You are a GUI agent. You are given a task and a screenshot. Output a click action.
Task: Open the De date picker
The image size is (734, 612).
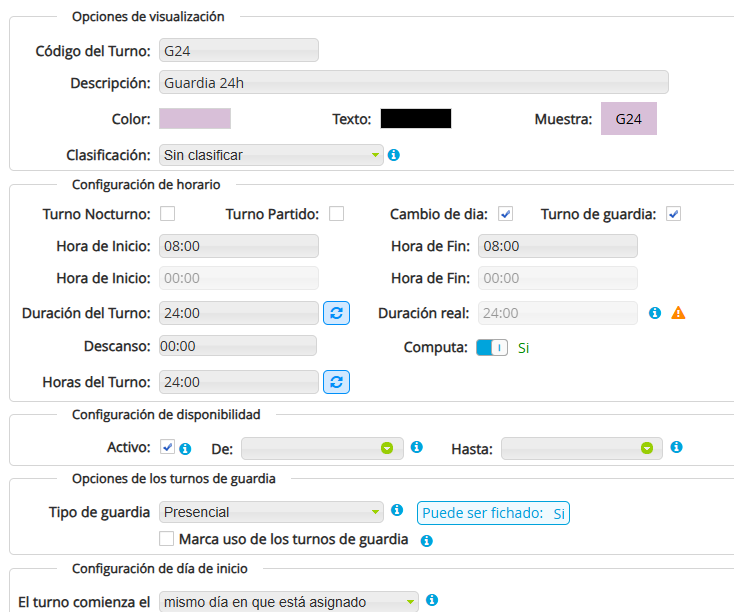(x=321, y=449)
